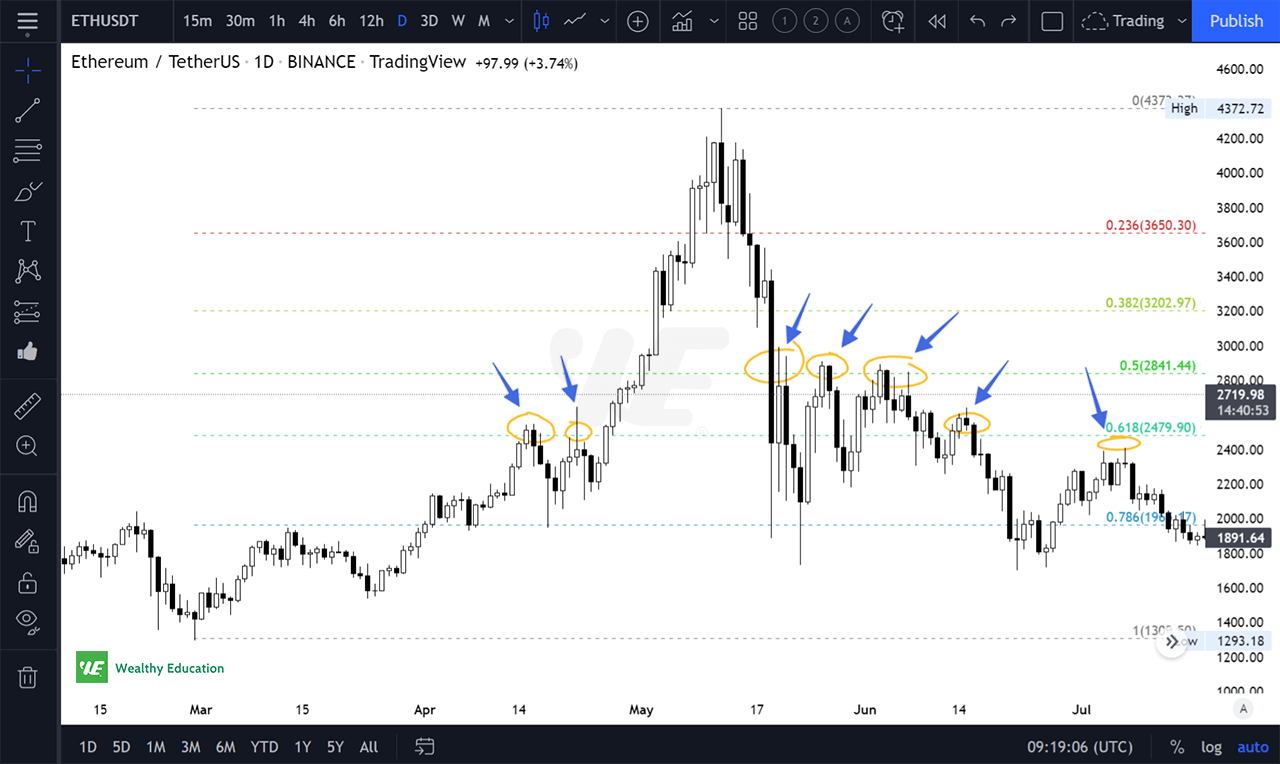Viewport: 1280px width, 764px height.
Task: Set date range to 1D
Action: (x=88, y=746)
